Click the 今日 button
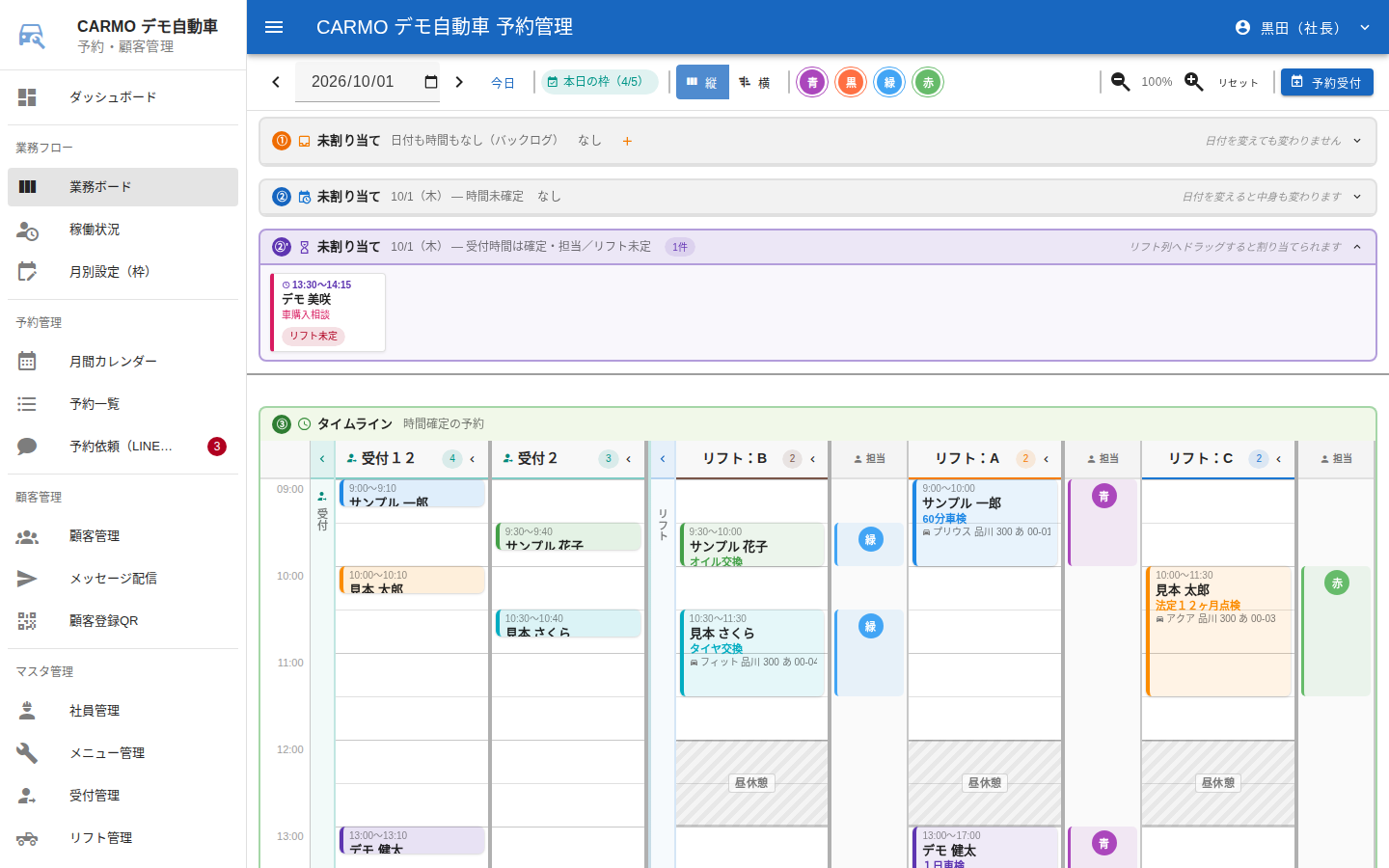Screen dimensions: 1389x868 point(503,82)
